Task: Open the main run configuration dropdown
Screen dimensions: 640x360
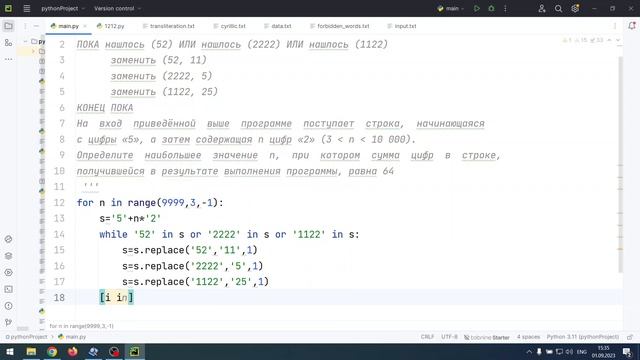Action: click(451, 8)
